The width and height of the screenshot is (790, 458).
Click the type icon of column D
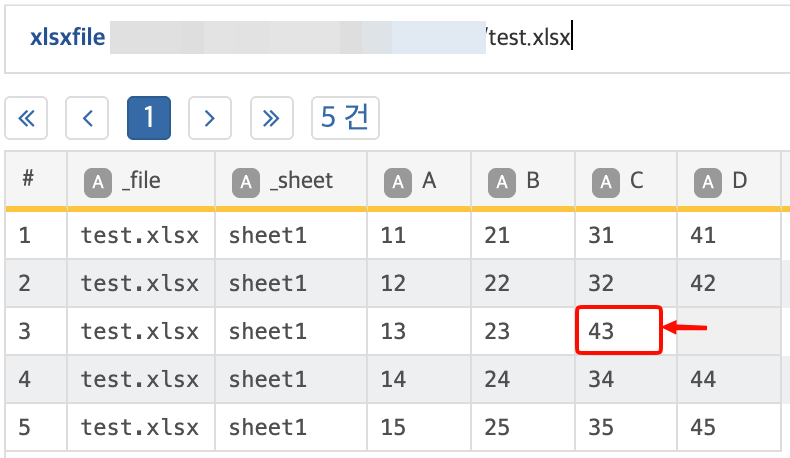[709, 181]
